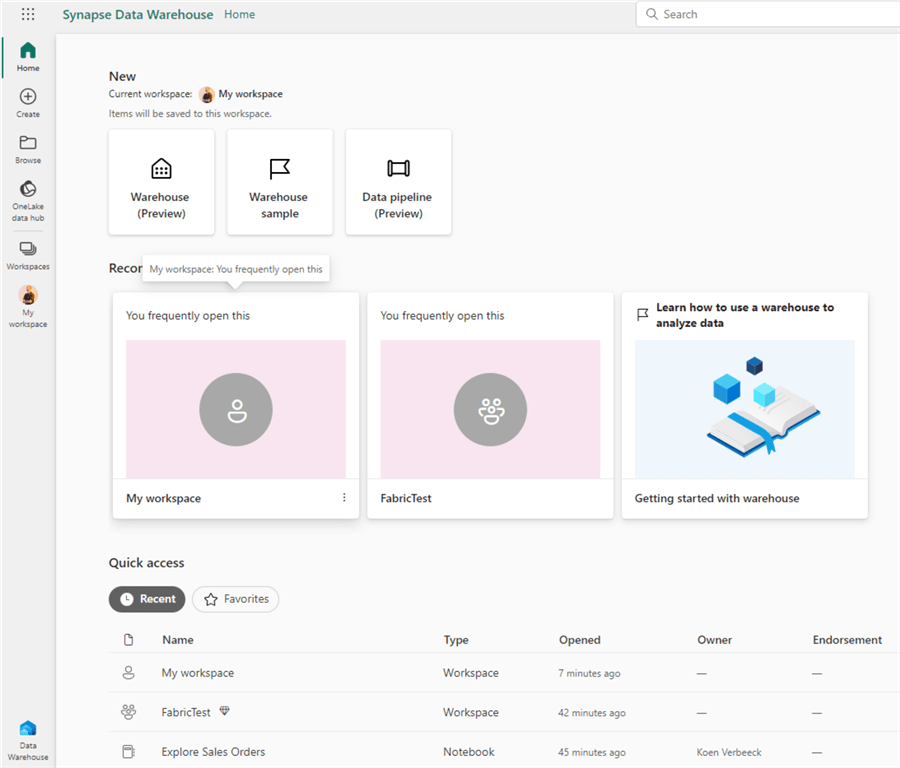Open OneLake data hub
The image size is (900, 768).
click(x=28, y=200)
